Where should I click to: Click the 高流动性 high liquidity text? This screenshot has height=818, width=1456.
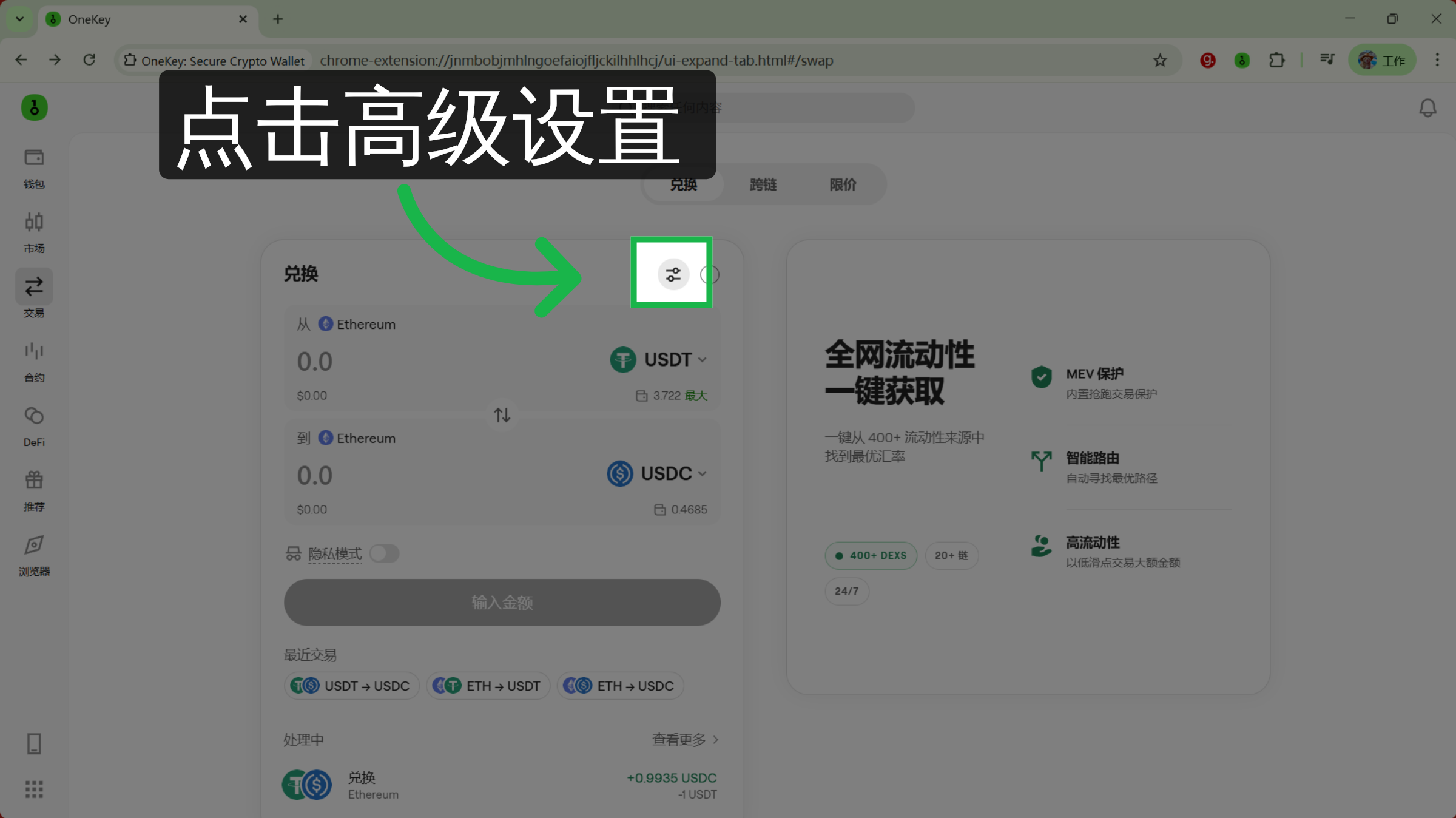pyautogui.click(x=1093, y=543)
